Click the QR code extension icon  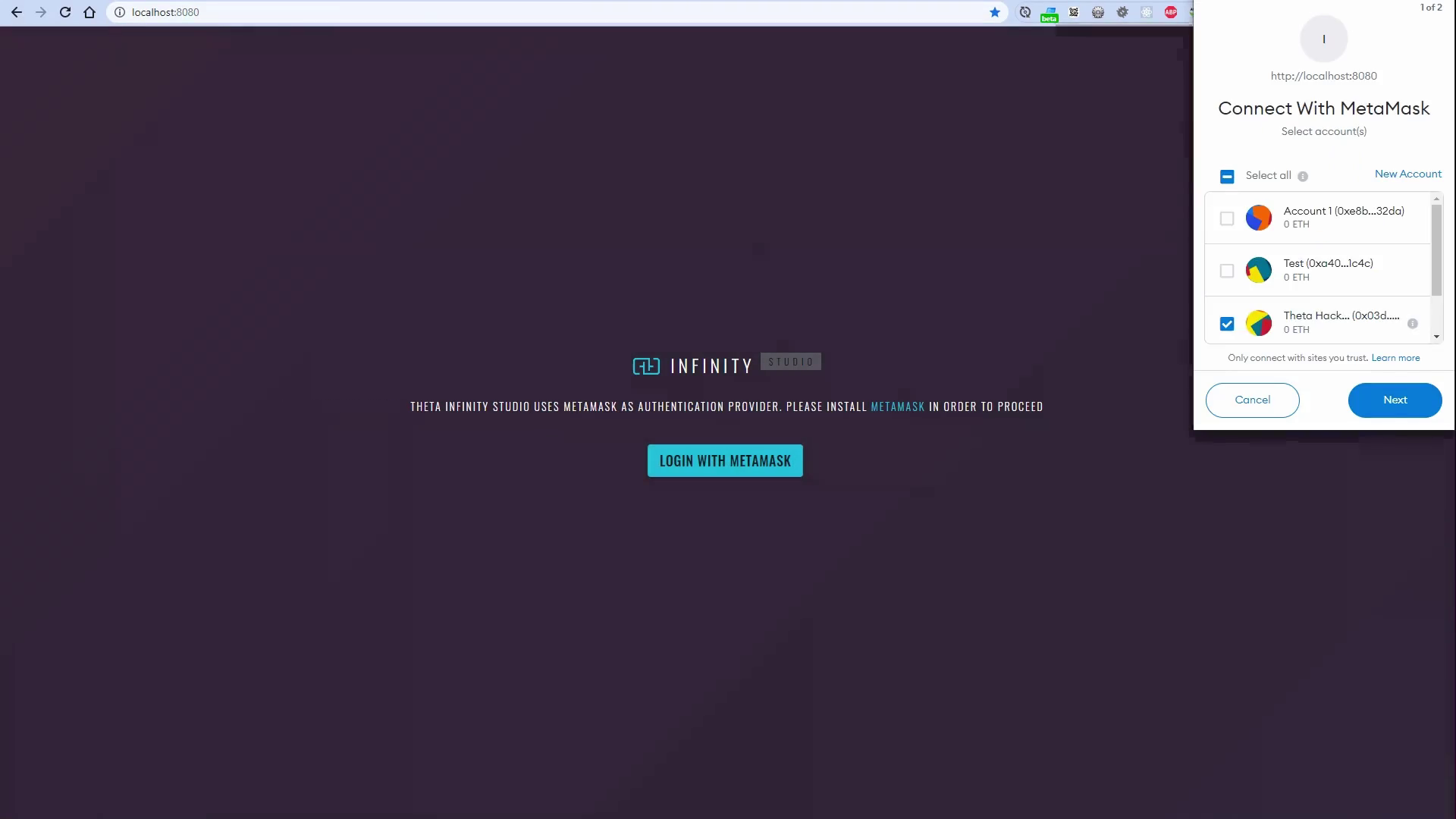point(1074,12)
